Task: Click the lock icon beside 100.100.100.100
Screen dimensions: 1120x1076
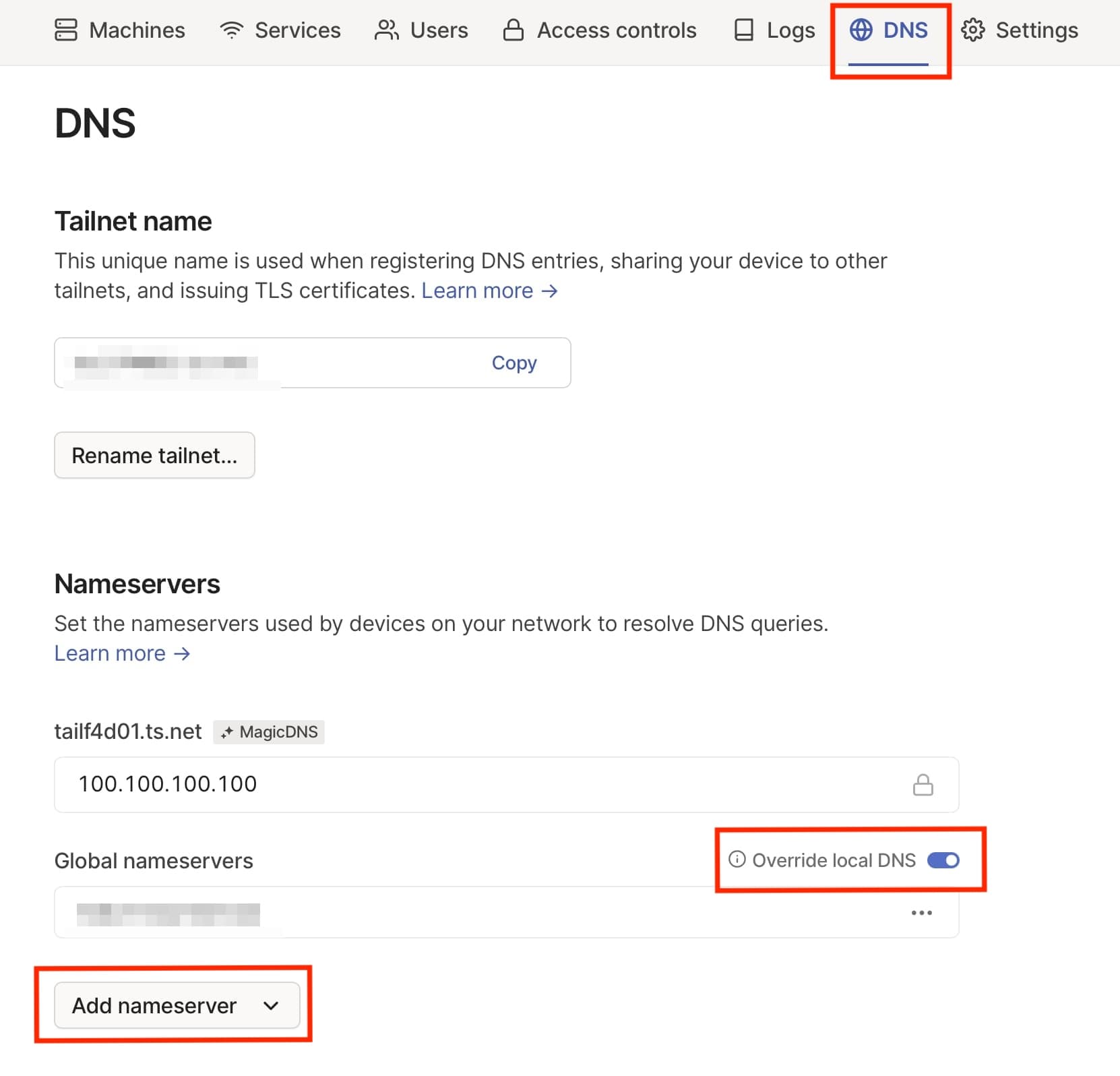Action: tap(923, 785)
